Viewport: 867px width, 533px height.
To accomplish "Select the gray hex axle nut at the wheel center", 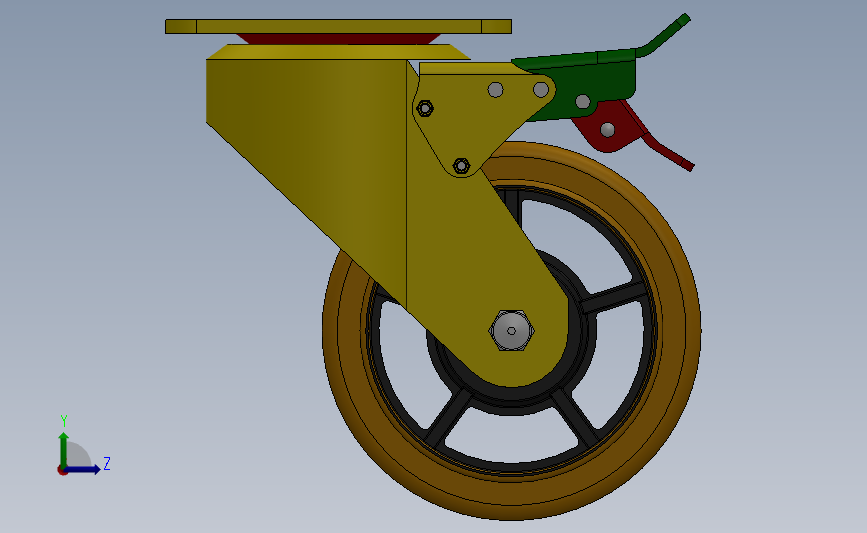I will pyautogui.click(x=511, y=331).
